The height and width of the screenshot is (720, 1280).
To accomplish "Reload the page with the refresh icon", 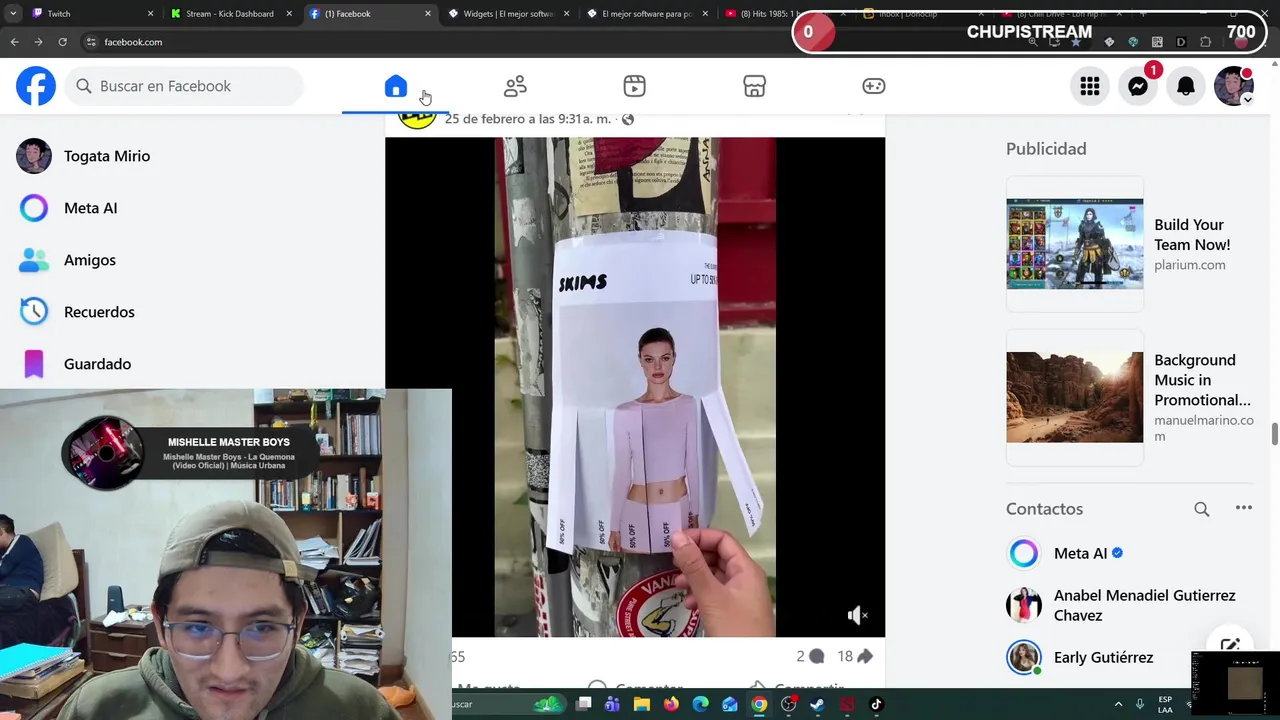I will [62, 42].
